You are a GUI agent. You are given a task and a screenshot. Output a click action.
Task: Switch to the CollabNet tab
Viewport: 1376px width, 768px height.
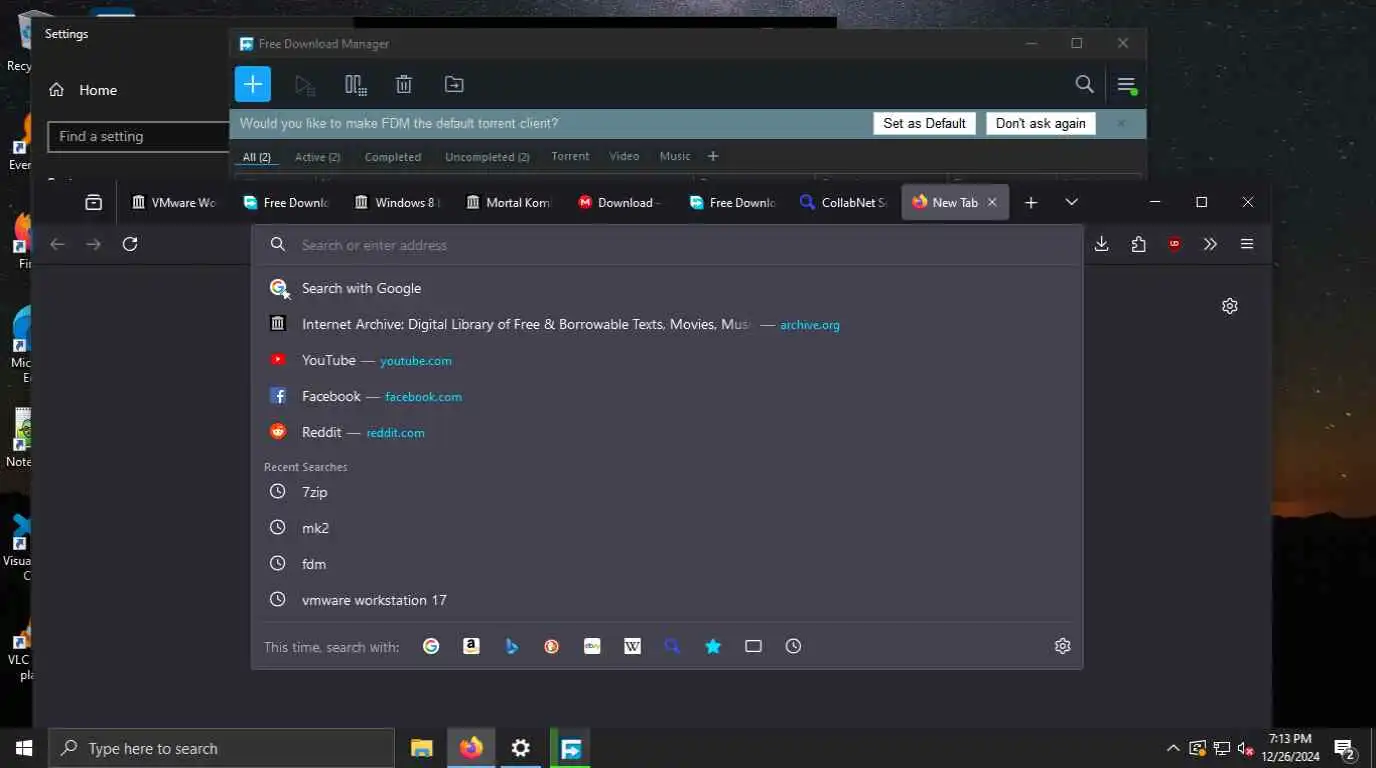[843, 202]
